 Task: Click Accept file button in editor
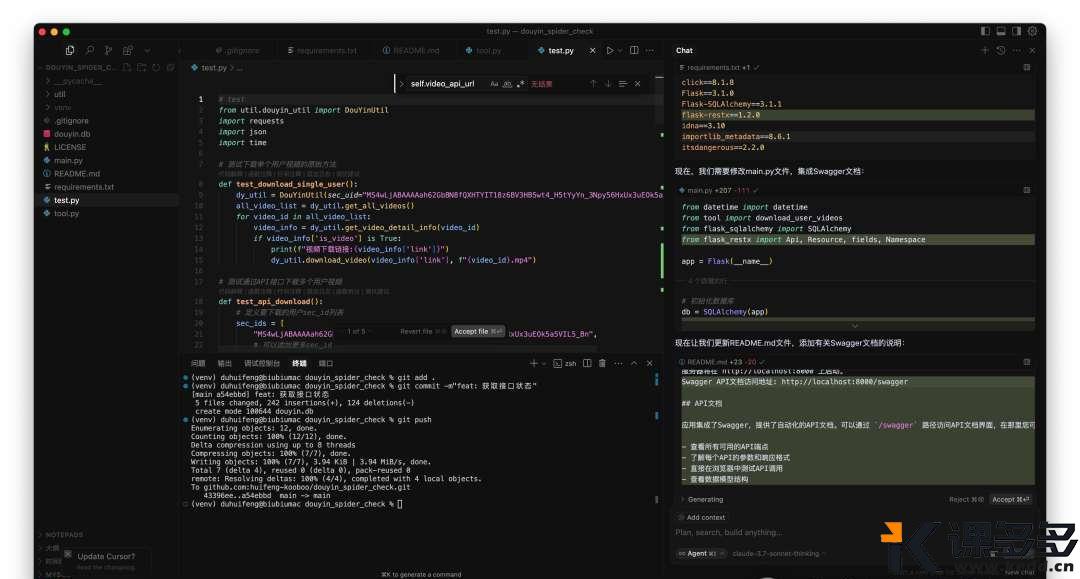tap(474, 331)
